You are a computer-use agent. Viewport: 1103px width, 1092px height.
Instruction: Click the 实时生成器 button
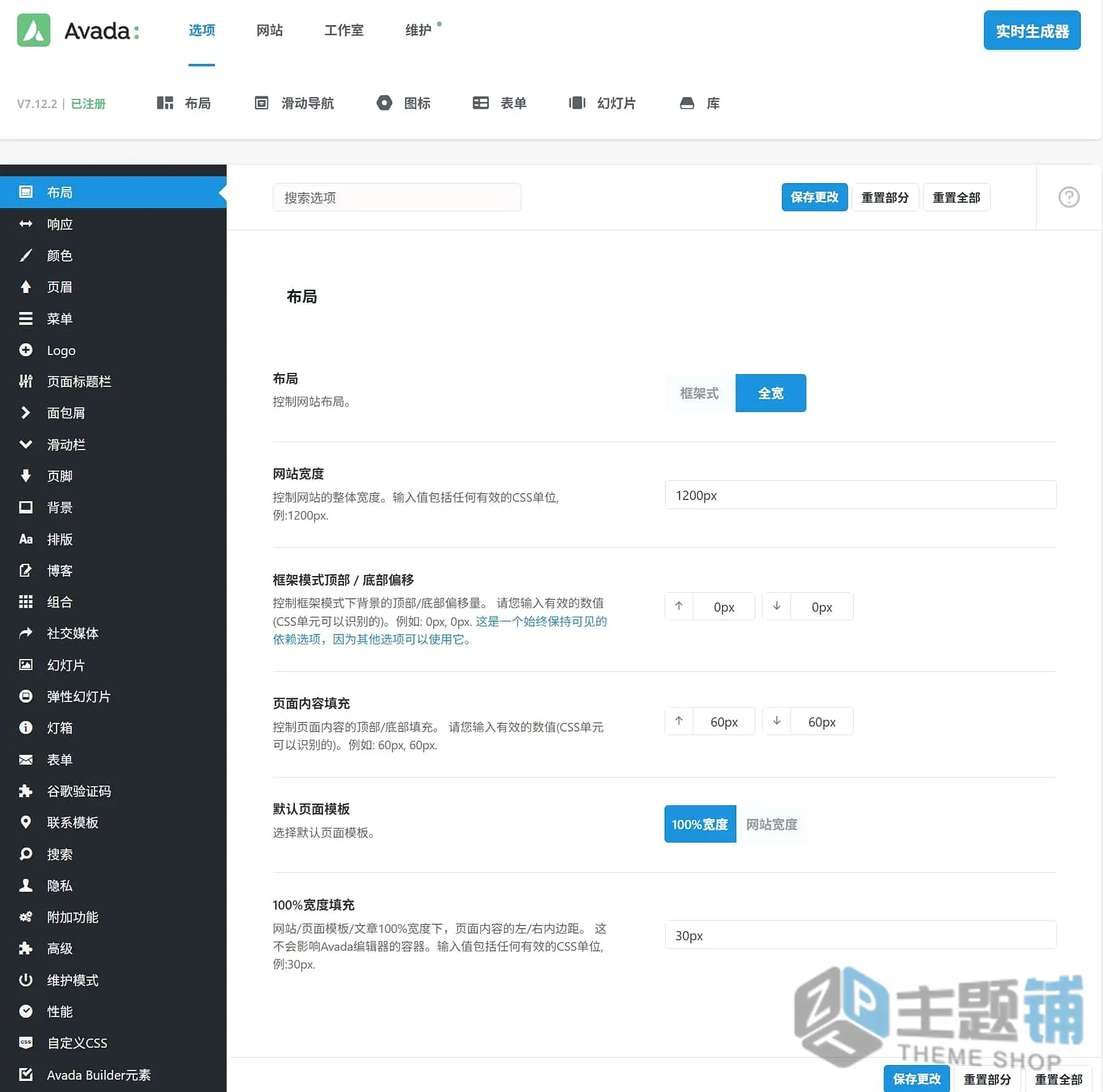tap(1032, 31)
